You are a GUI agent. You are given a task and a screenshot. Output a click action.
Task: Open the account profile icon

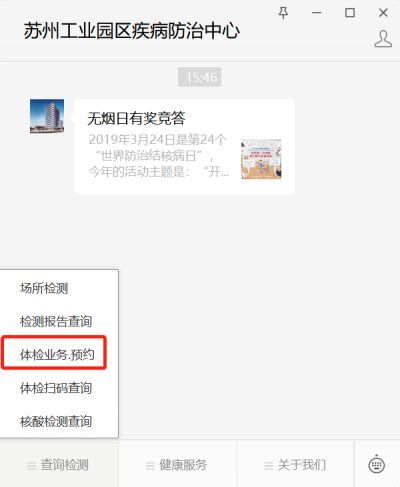(383, 39)
